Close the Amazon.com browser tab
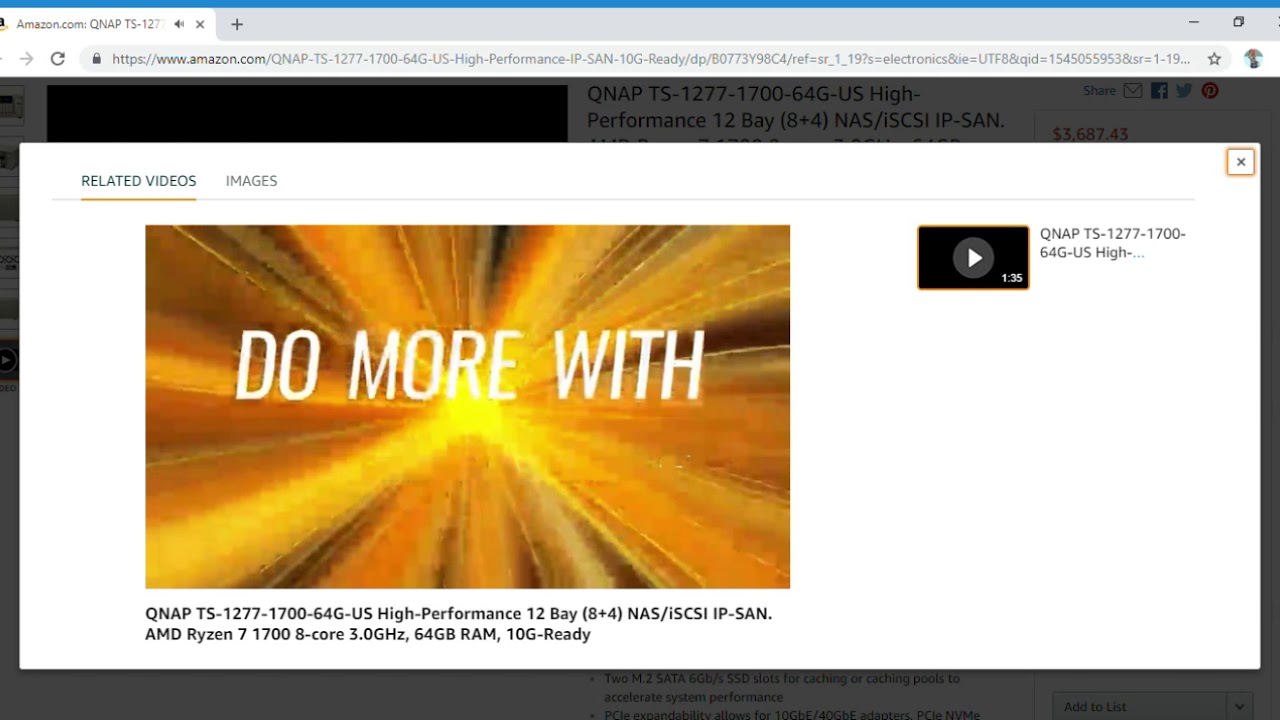This screenshot has width=1280, height=720. click(x=201, y=24)
